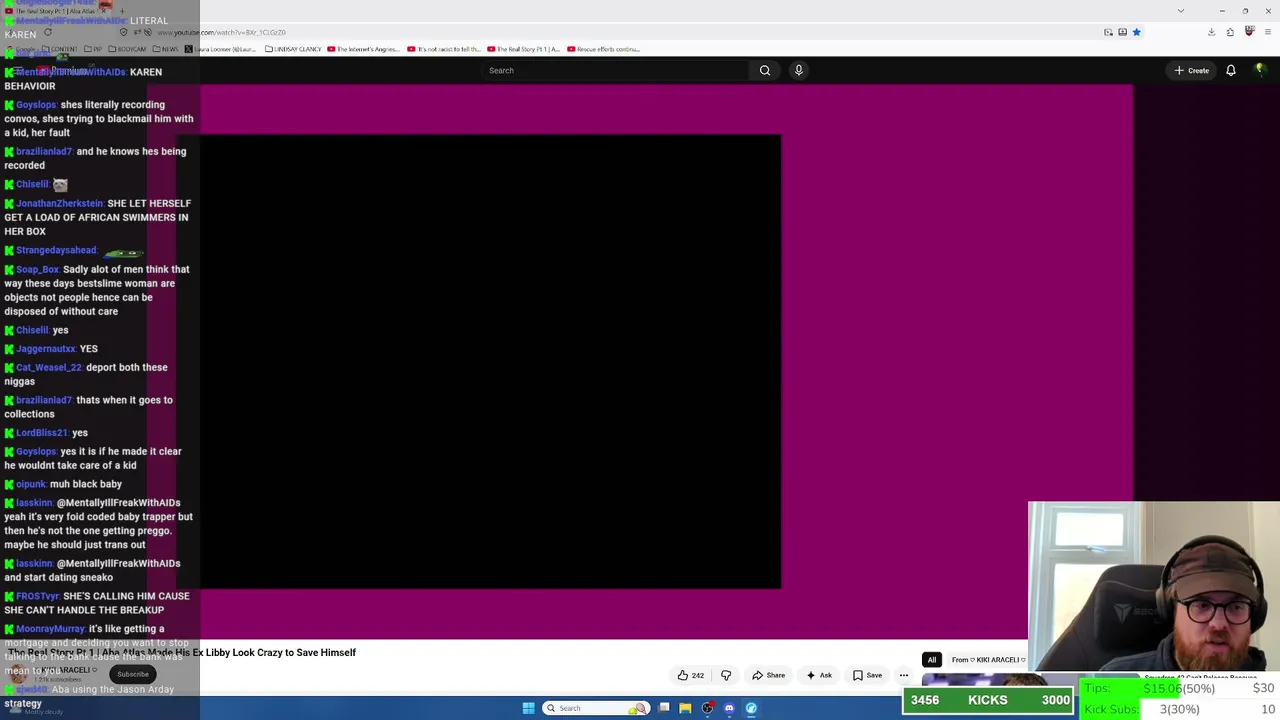The height and width of the screenshot is (720, 1280).
Task: Open OBS Studio from the taskbar
Action: click(x=707, y=708)
